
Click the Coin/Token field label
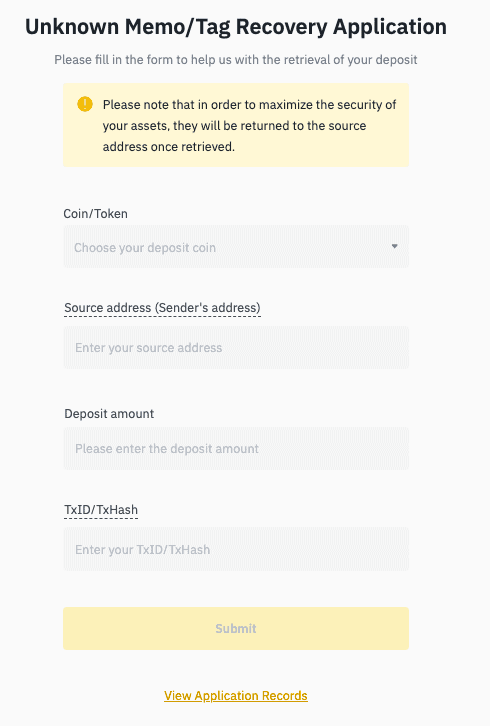coord(95,213)
